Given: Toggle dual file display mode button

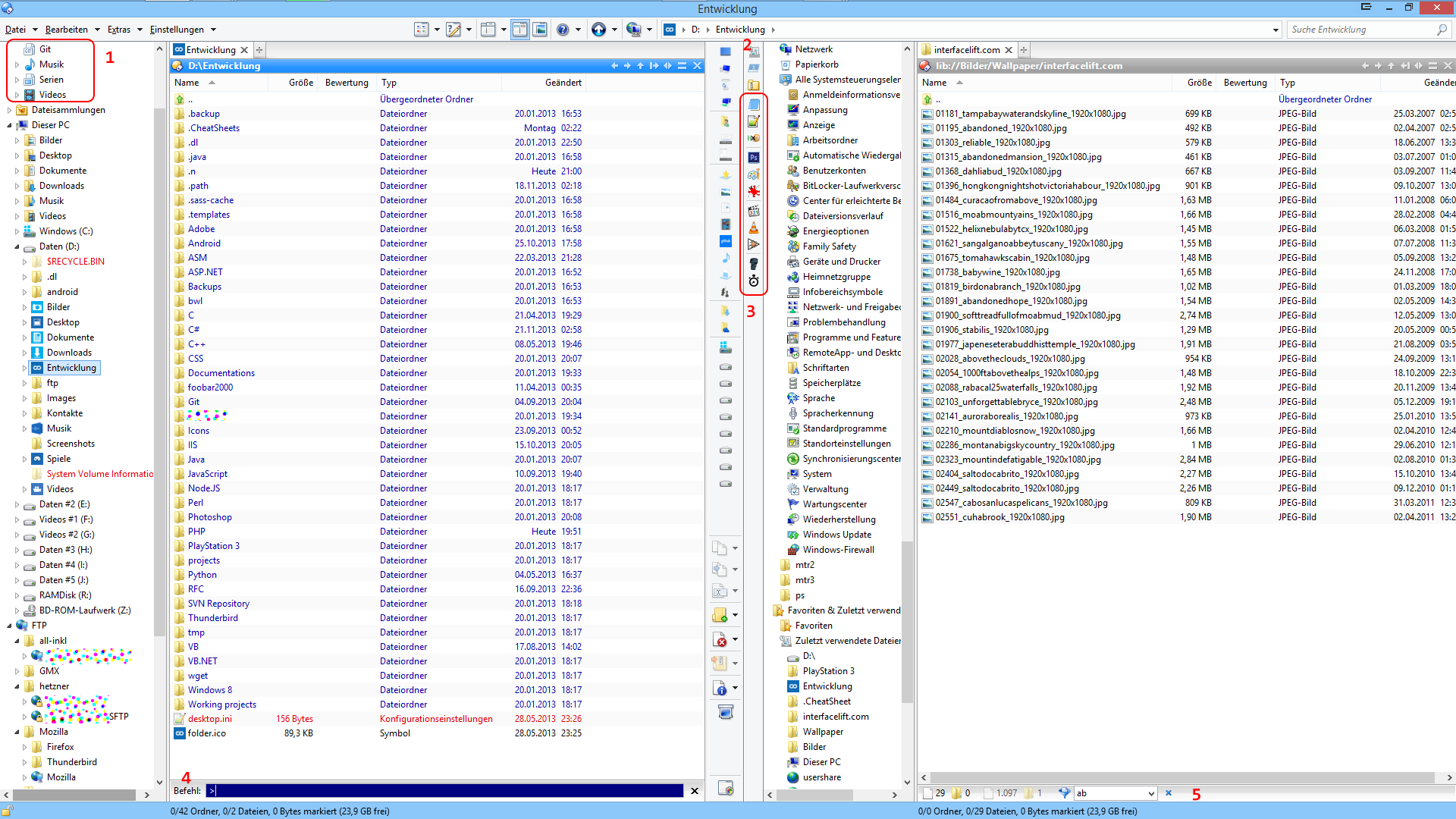Looking at the screenshot, I should 520,30.
